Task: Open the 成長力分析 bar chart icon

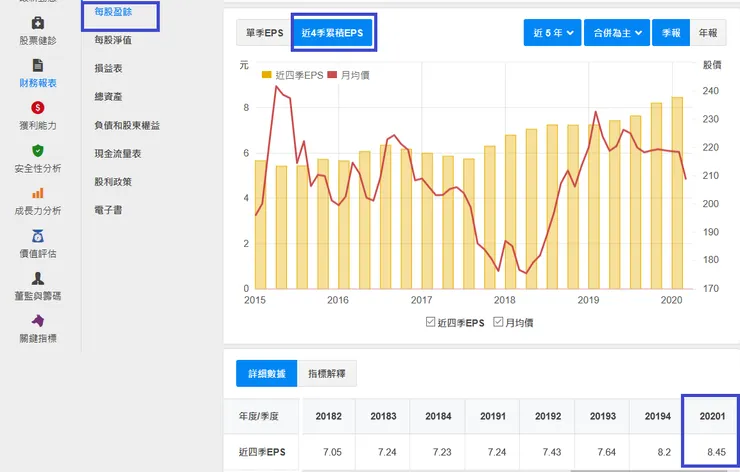Action: [38, 193]
